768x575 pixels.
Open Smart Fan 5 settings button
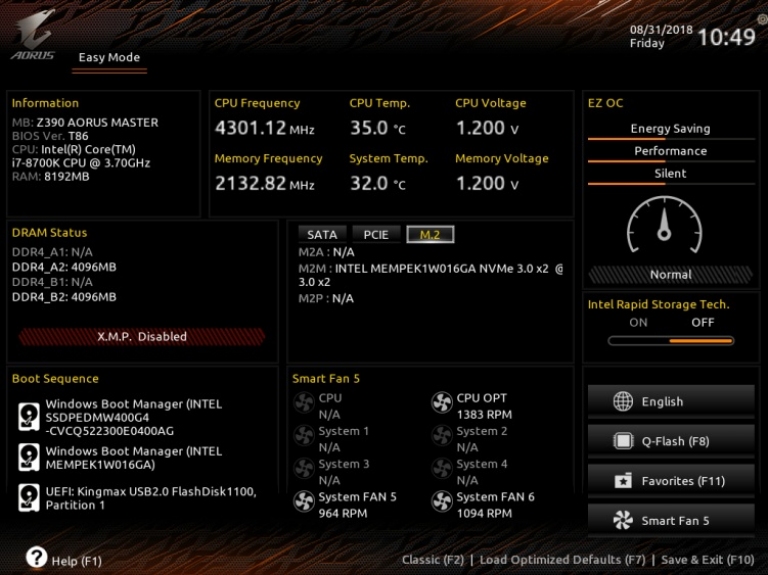[x=671, y=521]
